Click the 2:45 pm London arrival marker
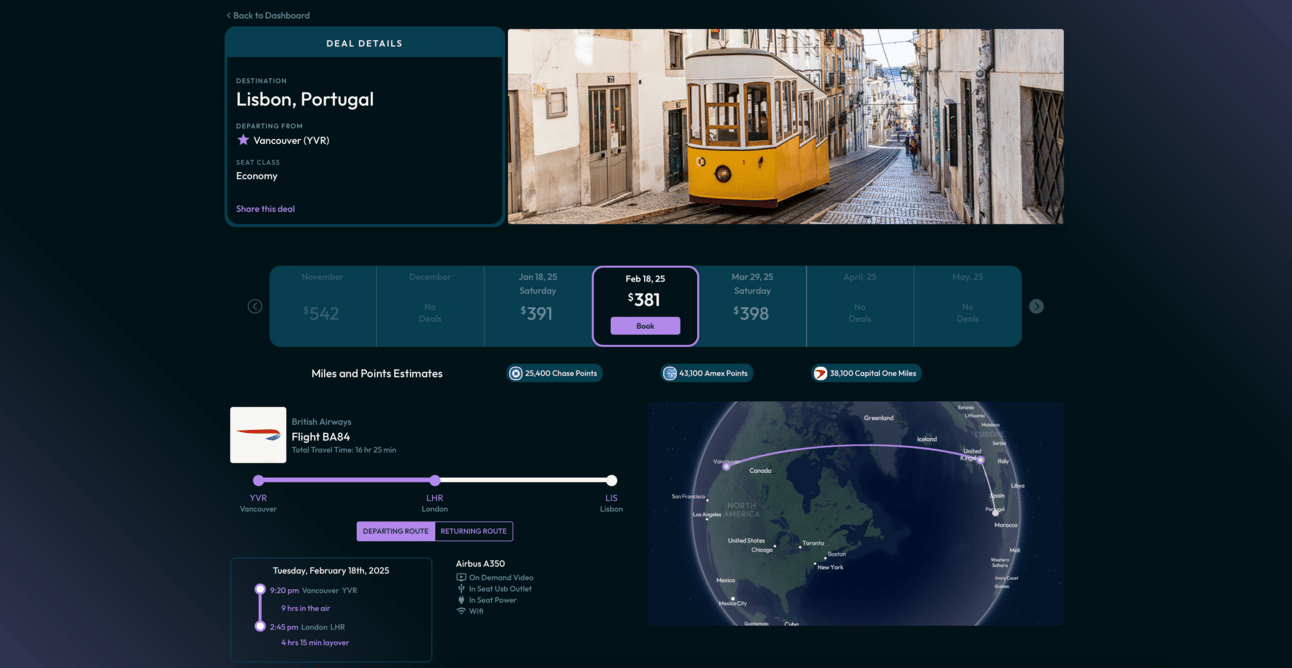1292x668 pixels. coord(260,626)
